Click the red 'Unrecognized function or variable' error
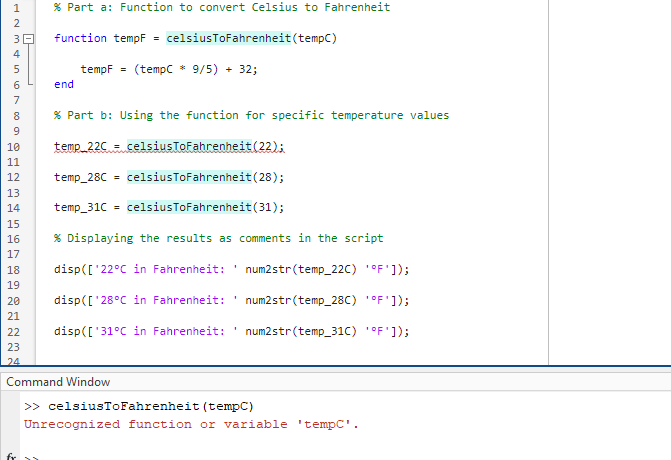This screenshot has width=671, height=460. [x=191, y=424]
